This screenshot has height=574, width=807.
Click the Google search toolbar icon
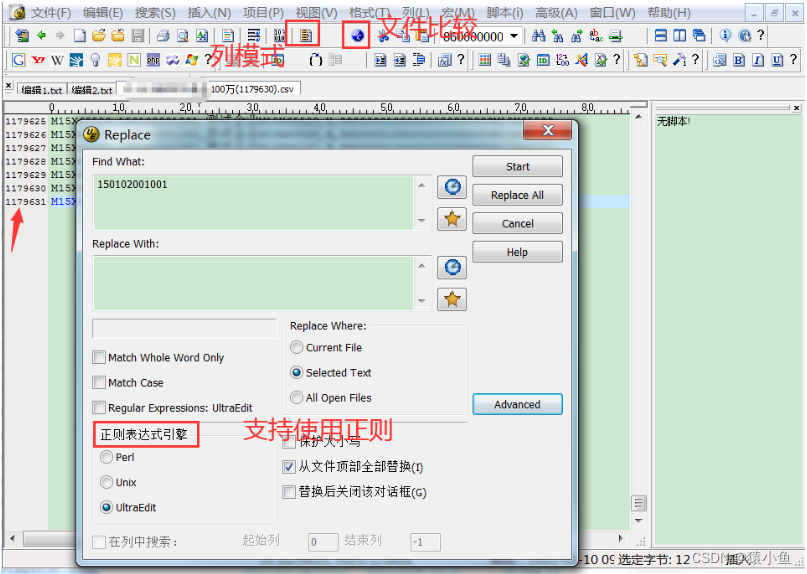coord(19,60)
